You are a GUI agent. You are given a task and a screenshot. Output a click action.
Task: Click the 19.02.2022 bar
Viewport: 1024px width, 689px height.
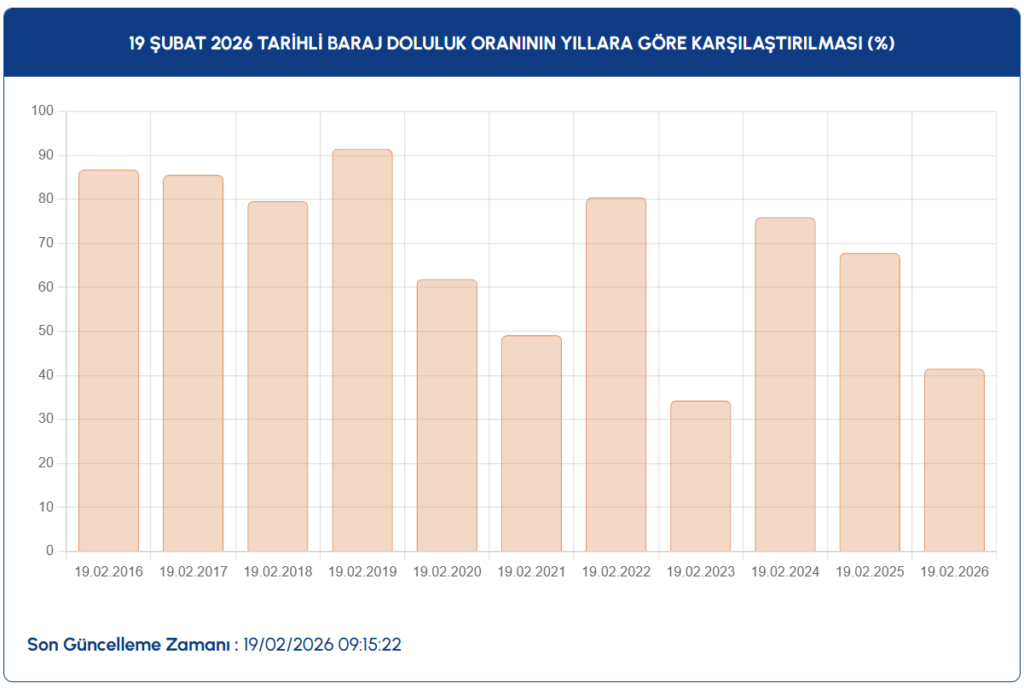tap(615, 375)
